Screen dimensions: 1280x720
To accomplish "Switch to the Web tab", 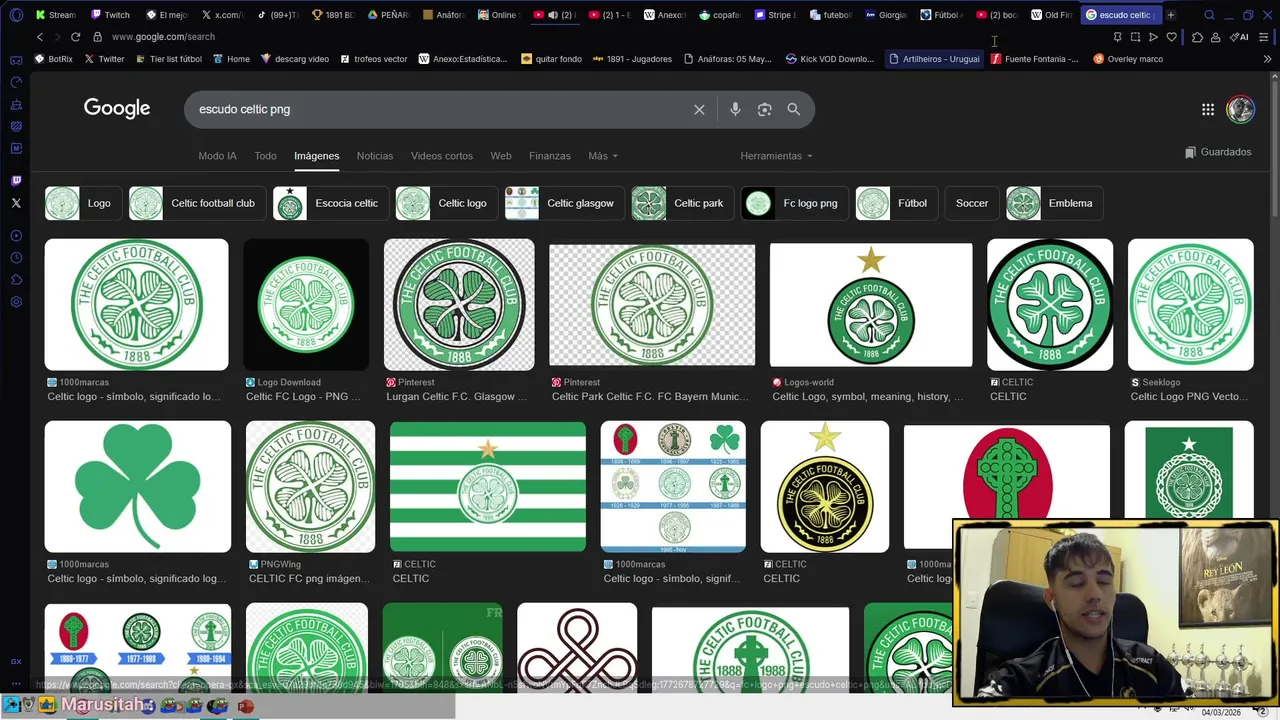I will pyautogui.click(x=501, y=156).
